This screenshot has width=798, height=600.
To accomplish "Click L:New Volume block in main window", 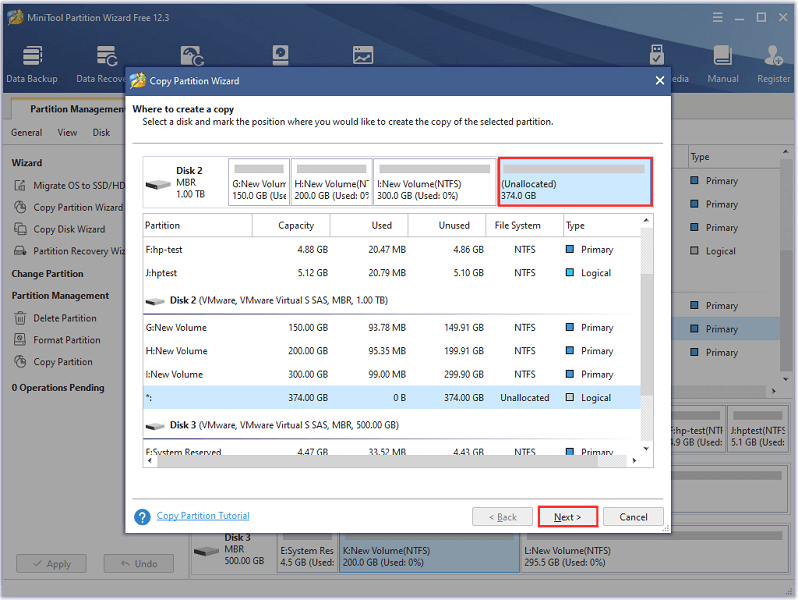I will pos(655,553).
